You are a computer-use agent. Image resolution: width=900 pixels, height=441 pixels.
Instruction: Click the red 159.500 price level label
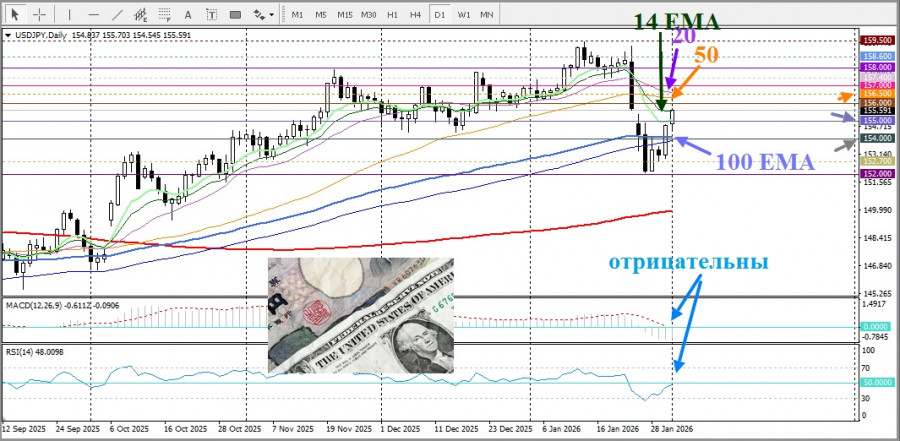coord(877,40)
